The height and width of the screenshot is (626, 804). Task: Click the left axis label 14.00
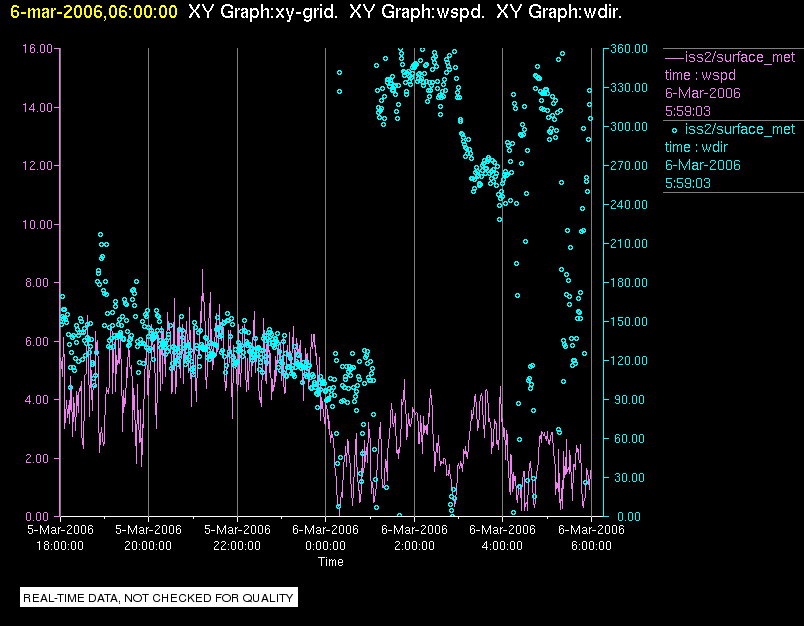pyautogui.click(x=37, y=108)
